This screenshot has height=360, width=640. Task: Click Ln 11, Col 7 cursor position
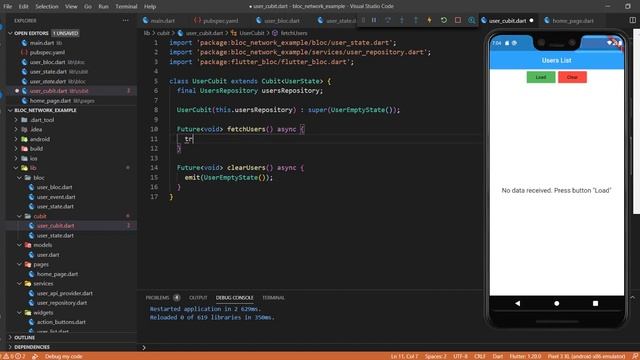(404, 356)
